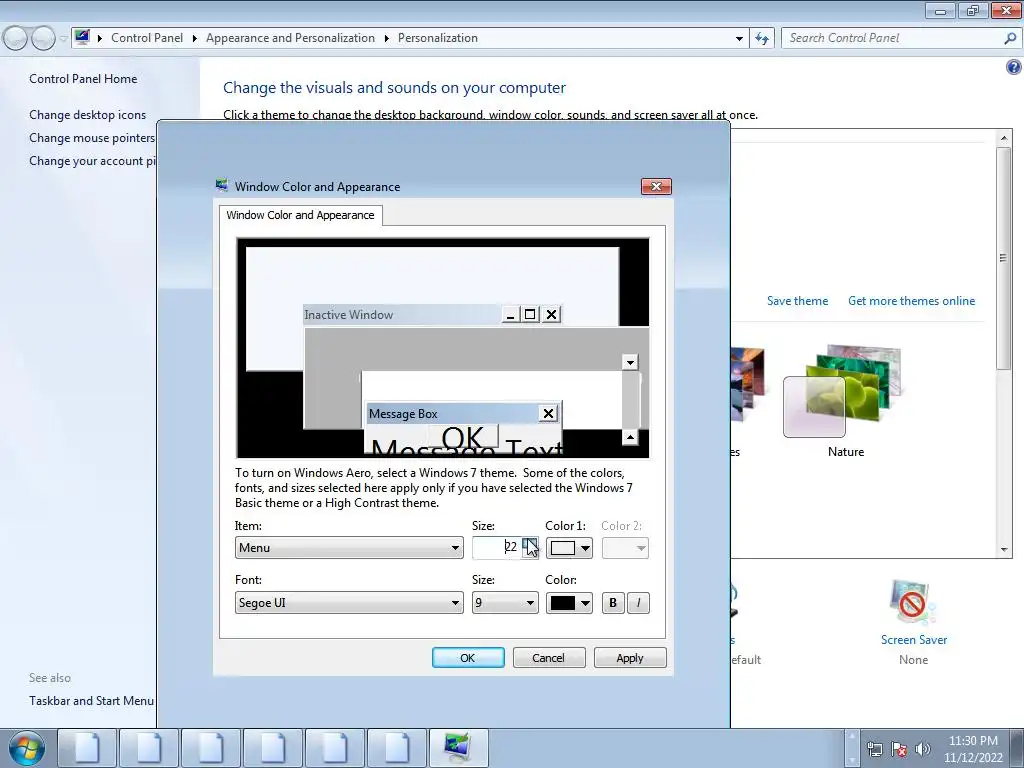1024x768 pixels.
Task: Click the Control Panel address bar icon
Action: (x=82, y=37)
